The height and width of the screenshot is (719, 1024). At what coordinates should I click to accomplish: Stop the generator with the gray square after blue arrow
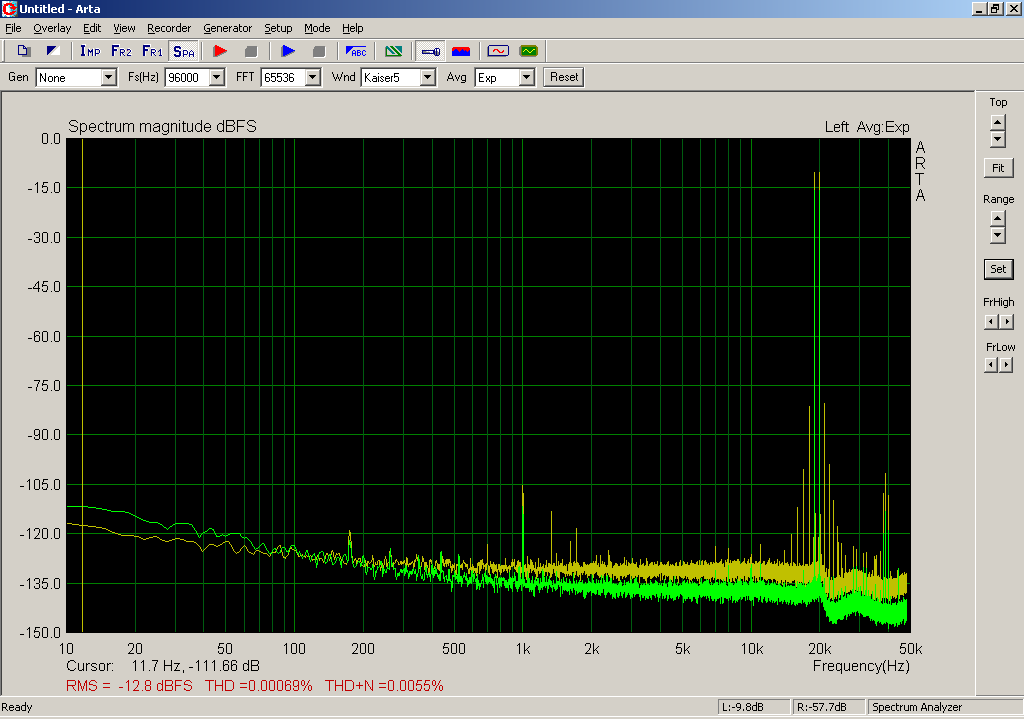[319, 51]
